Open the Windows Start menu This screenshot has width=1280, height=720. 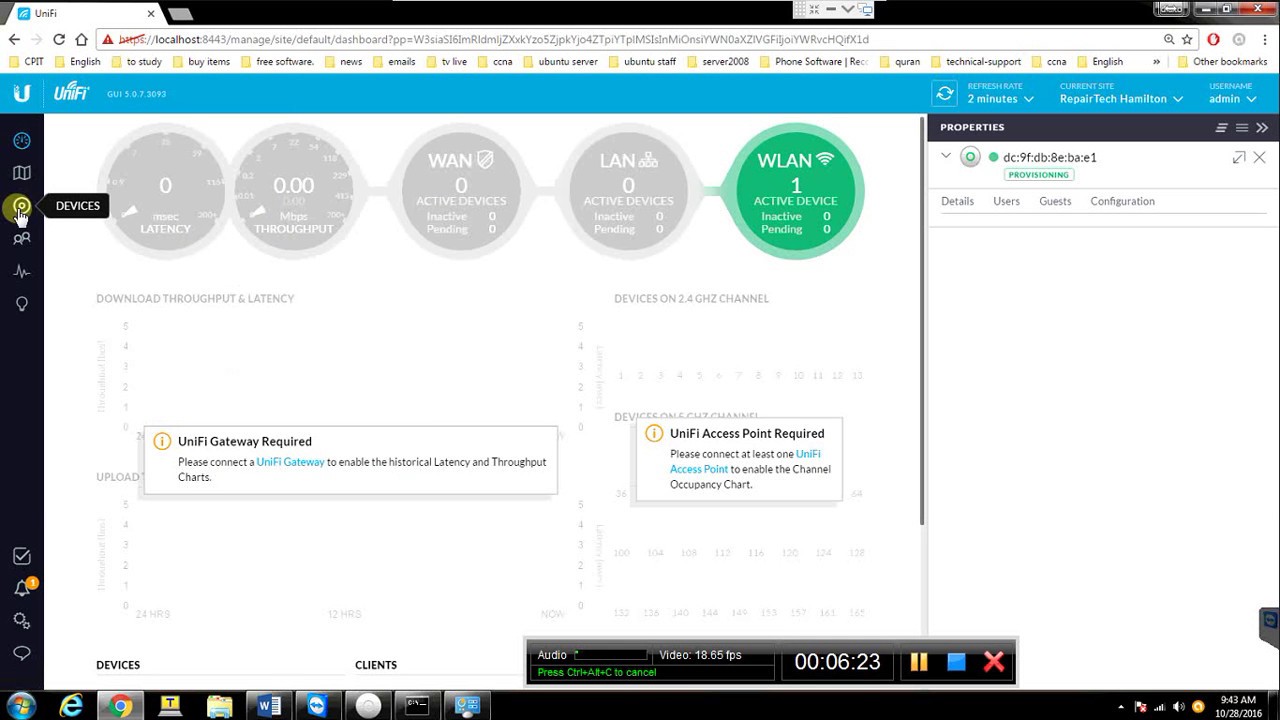[x=21, y=706]
